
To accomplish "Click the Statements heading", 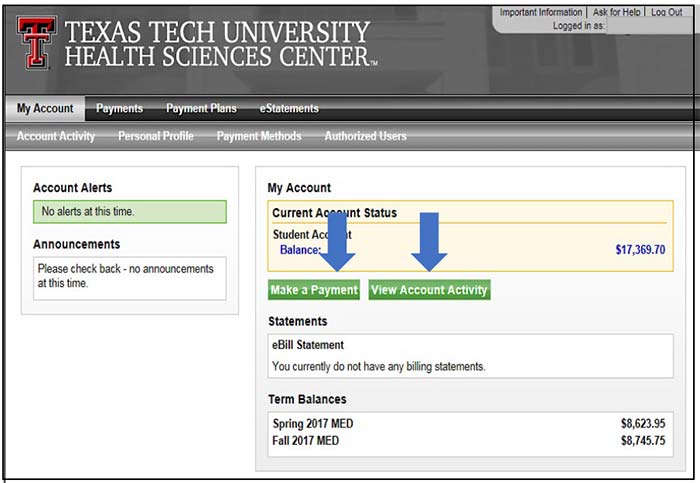I will pyautogui.click(x=297, y=321).
